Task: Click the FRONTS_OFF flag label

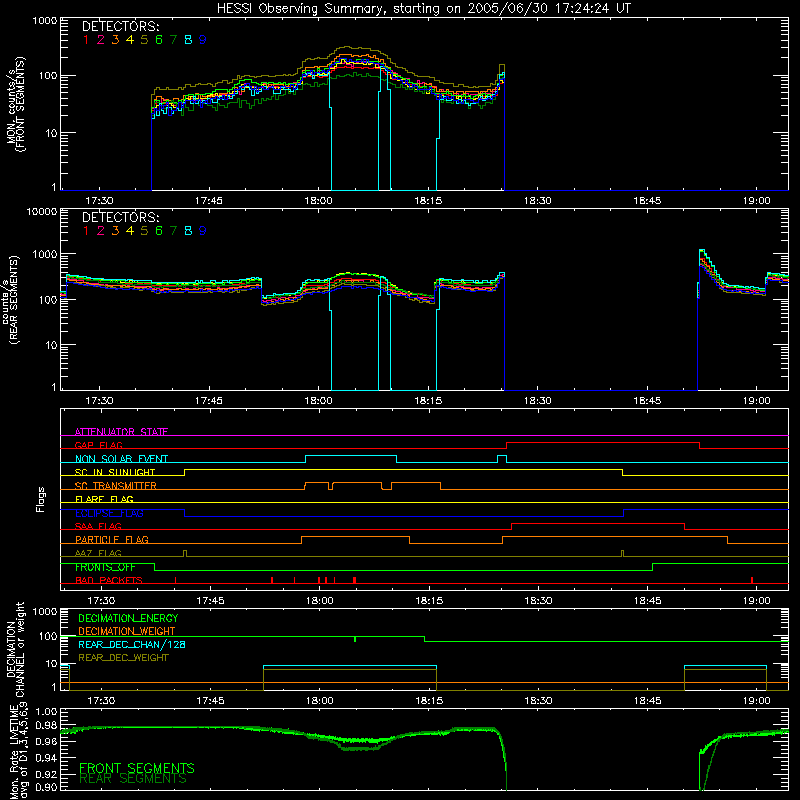Action: tap(105, 567)
